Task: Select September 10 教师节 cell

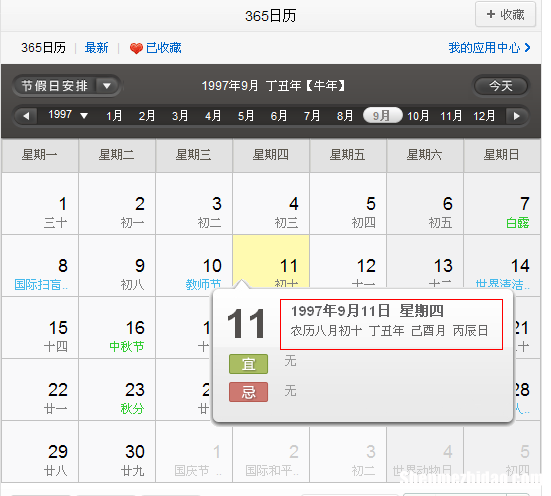Action: [x=194, y=264]
